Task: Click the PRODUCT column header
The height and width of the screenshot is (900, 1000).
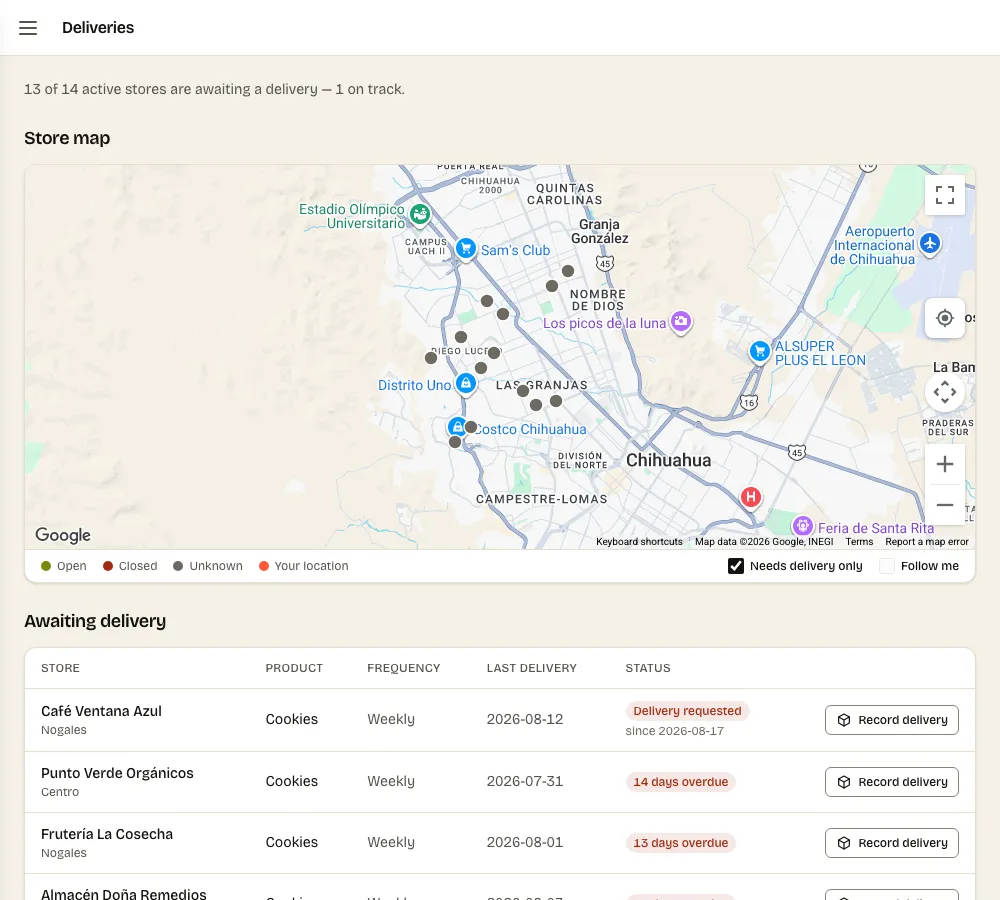Action: [294, 668]
